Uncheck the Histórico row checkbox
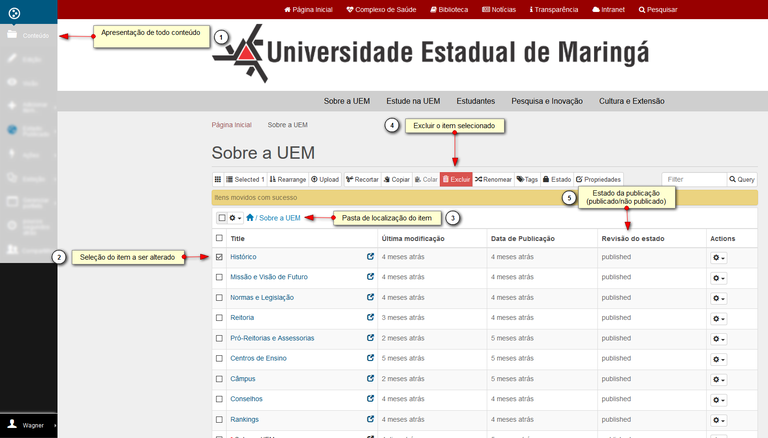 pyautogui.click(x=220, y=257)
